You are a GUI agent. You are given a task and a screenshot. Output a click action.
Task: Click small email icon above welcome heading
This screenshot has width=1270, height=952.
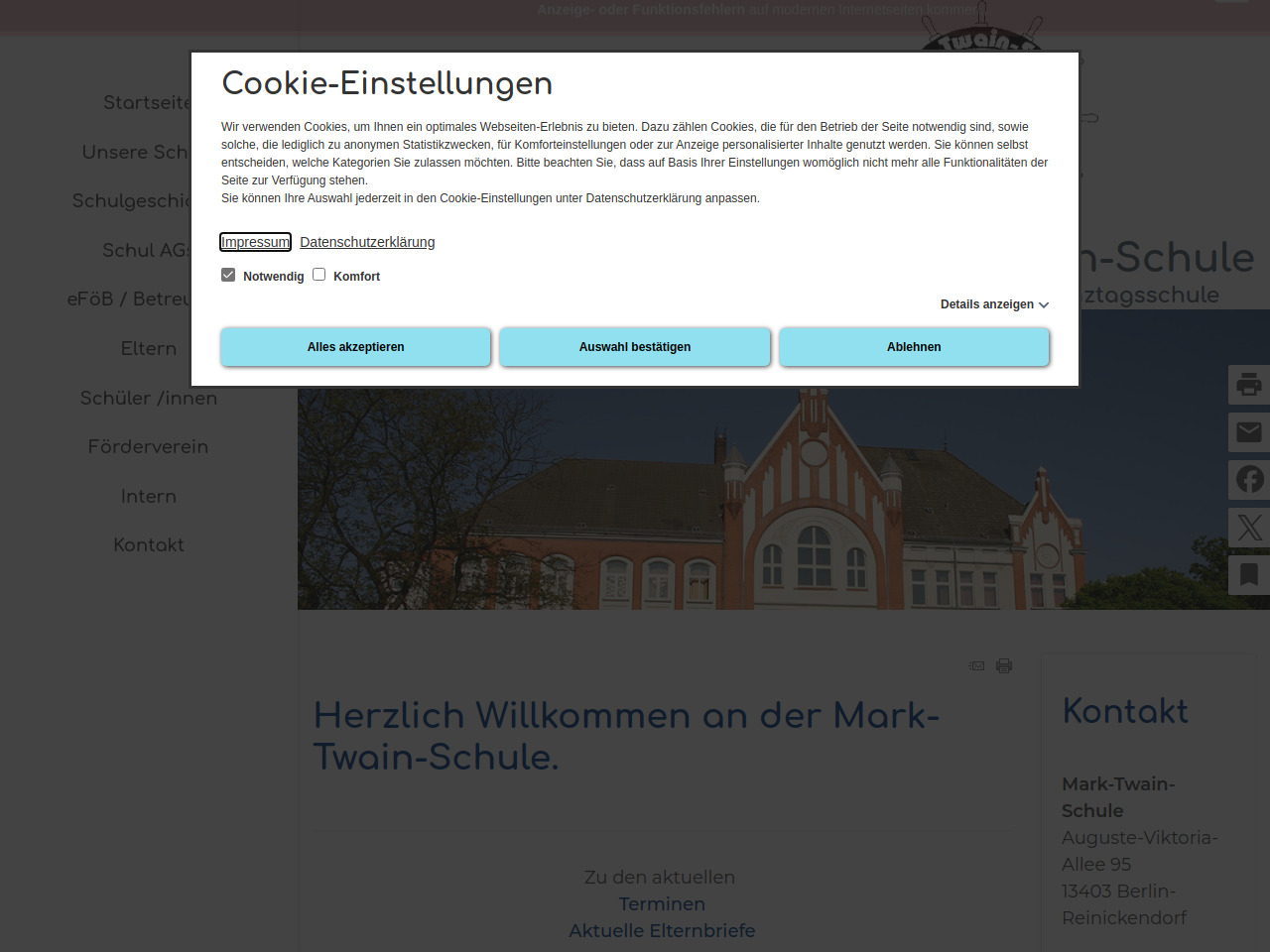point(977,666)
